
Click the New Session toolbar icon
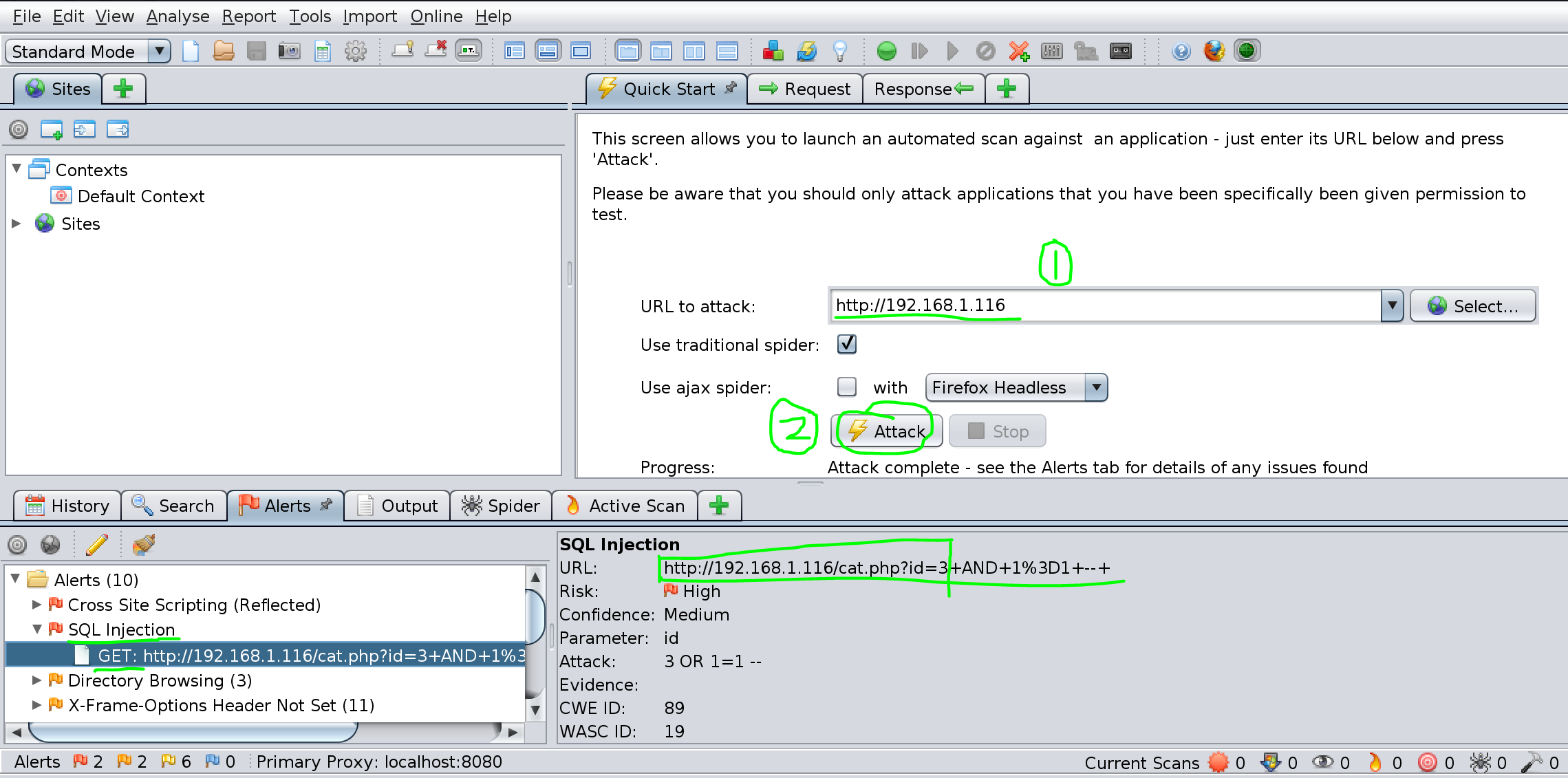pos(191,51)
